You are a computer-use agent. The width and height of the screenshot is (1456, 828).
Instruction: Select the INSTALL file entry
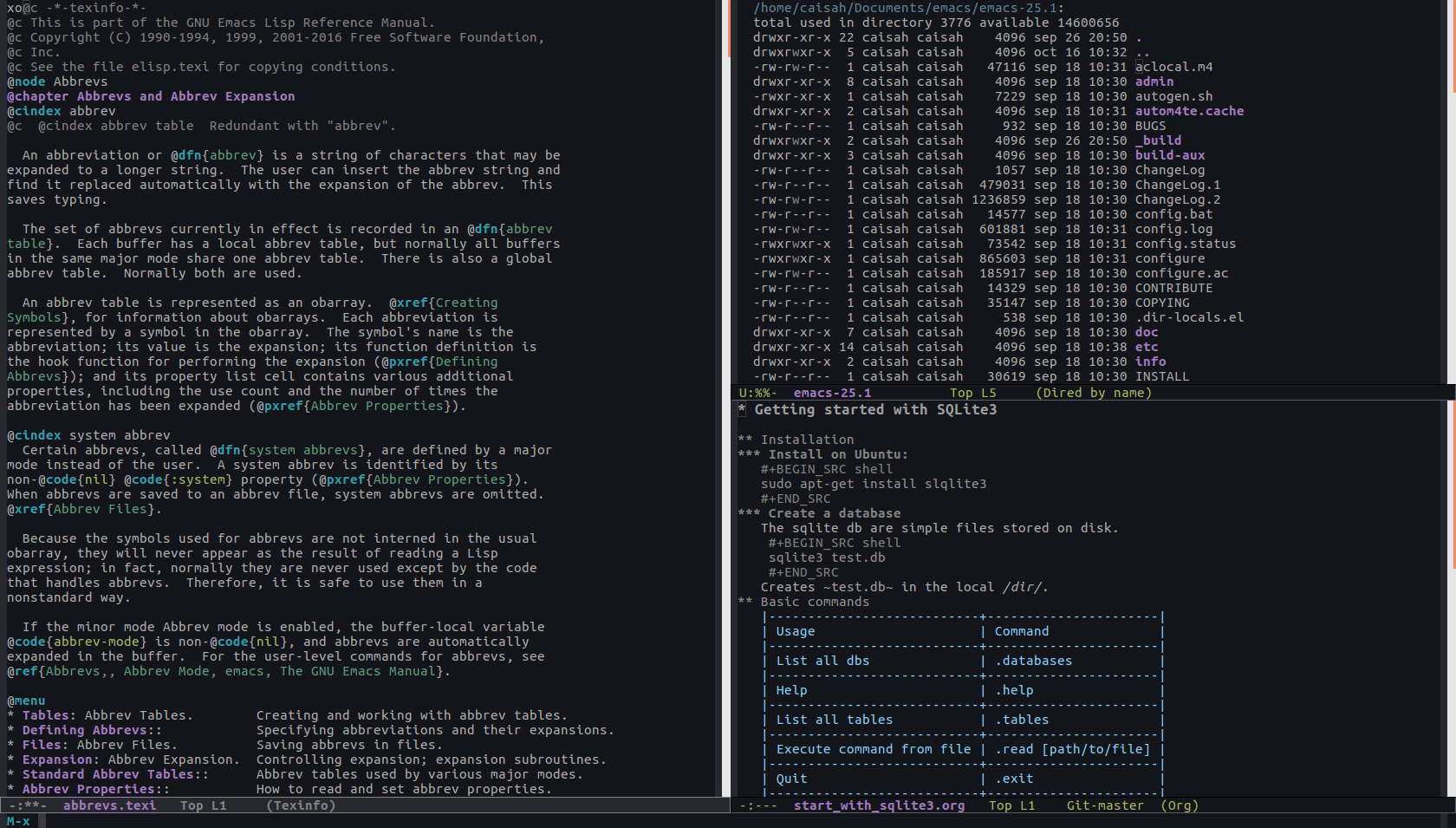click(x=1162, y=376)
